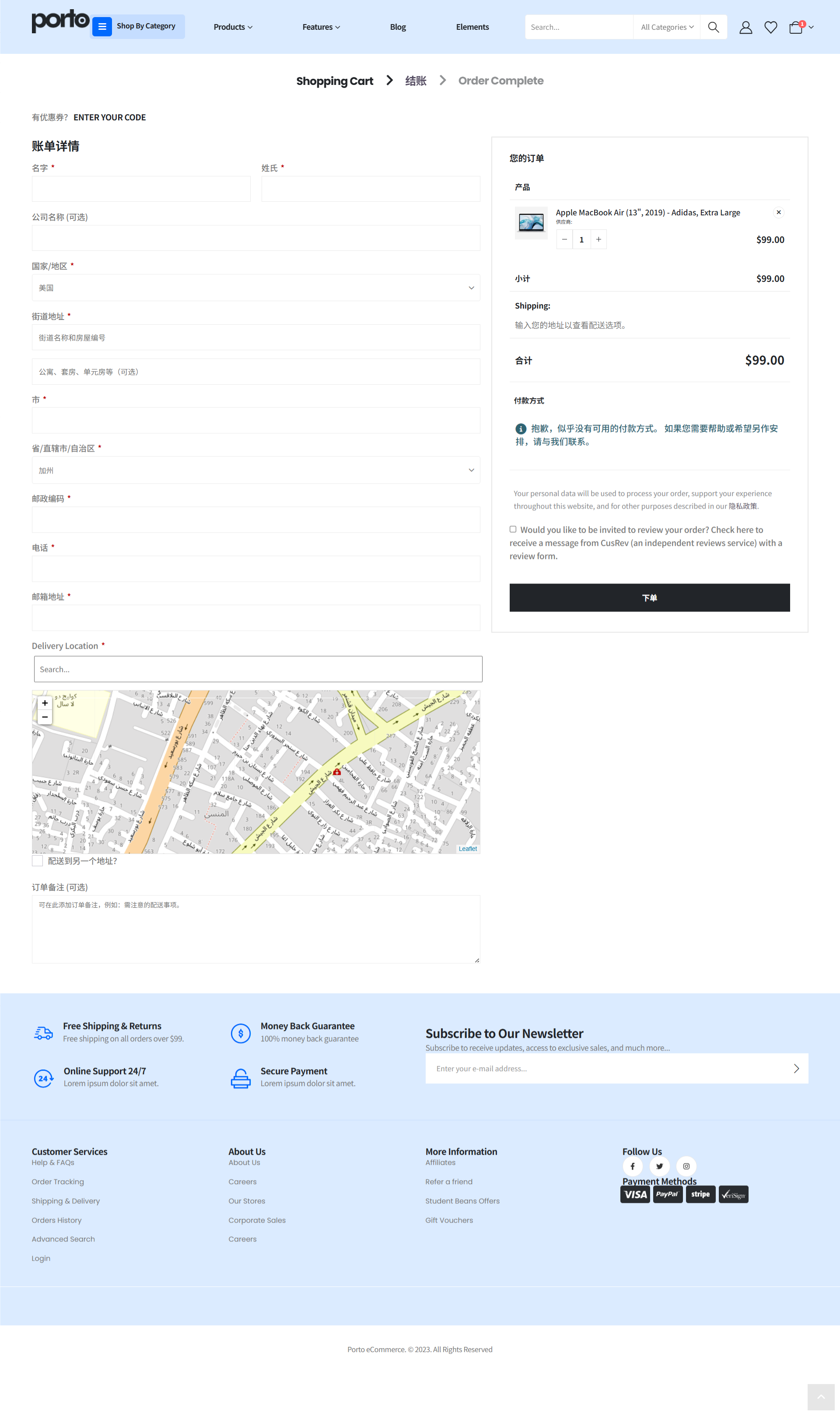This screenshot has width=840, height=1413.
Task: Increase MacBook quantity with plus button
Action: (x=598, y=239)
